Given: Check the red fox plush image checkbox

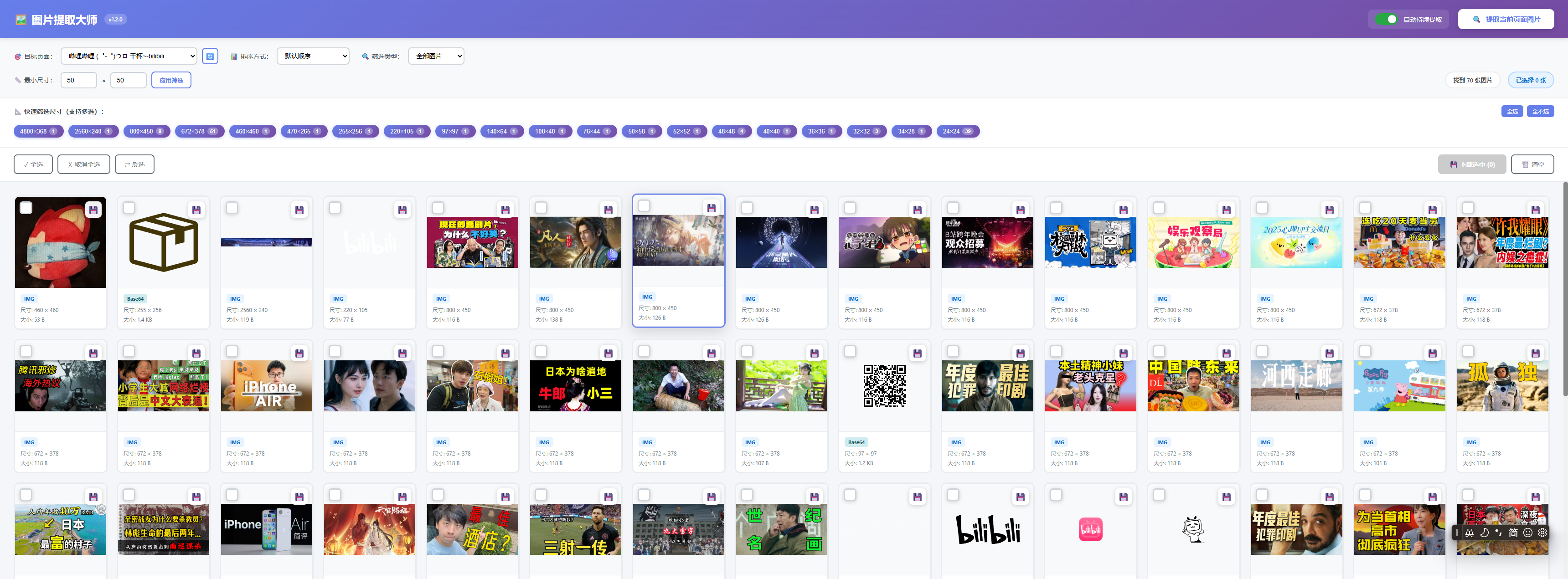Looking at the screenshot, I should point(26,208).
